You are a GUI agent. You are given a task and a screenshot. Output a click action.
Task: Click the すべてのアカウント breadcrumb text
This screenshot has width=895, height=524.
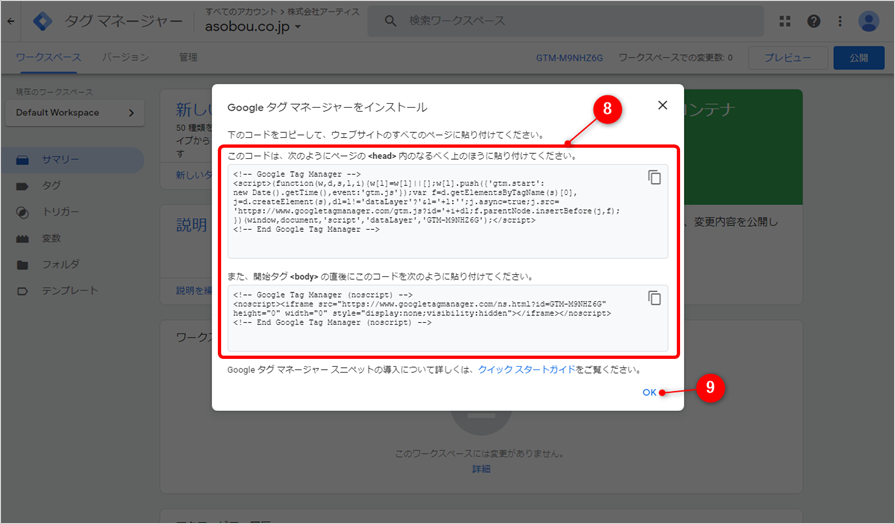[x=241, y=11]
